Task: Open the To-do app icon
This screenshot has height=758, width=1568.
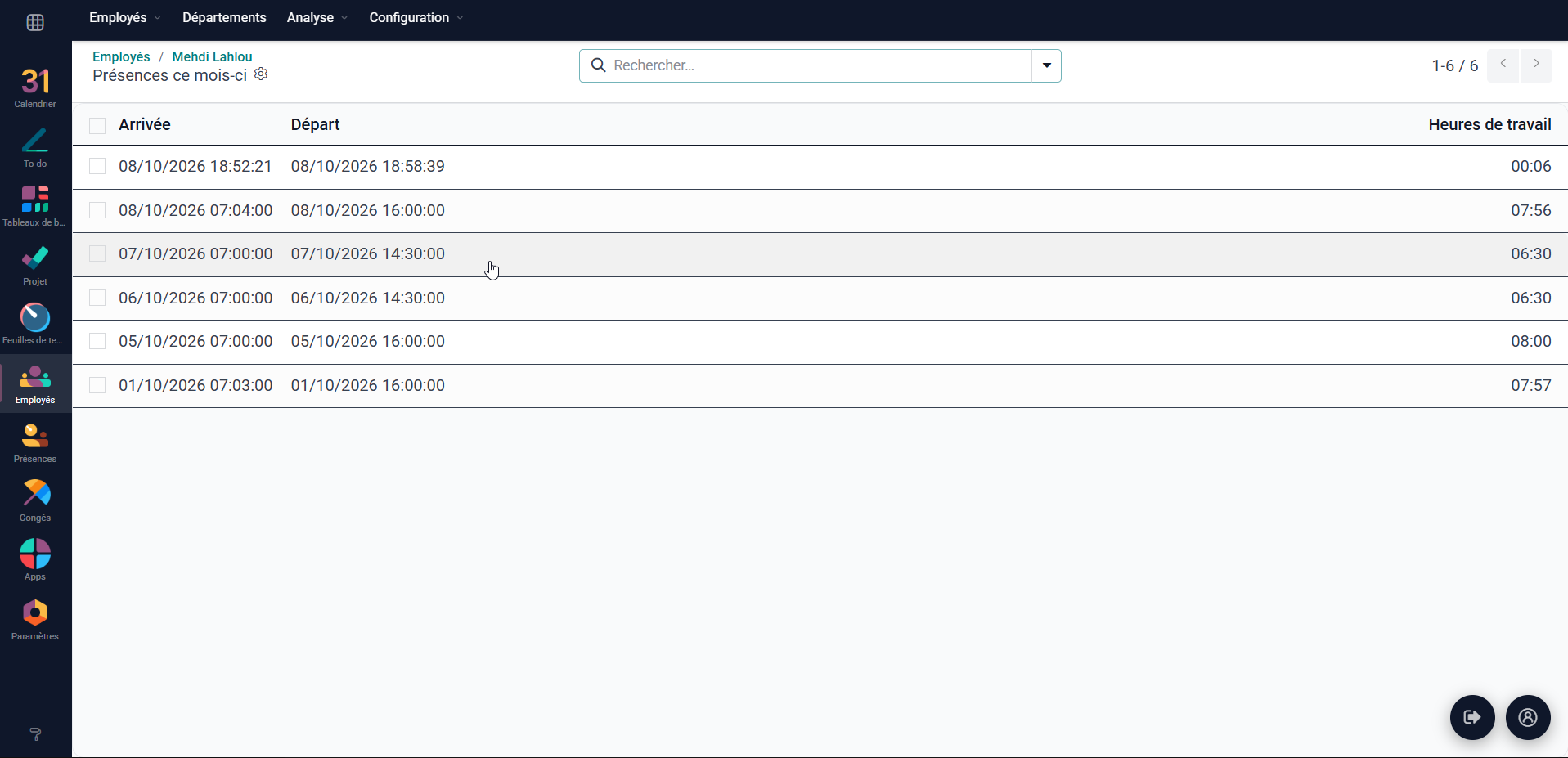Action: click(35, 147)
